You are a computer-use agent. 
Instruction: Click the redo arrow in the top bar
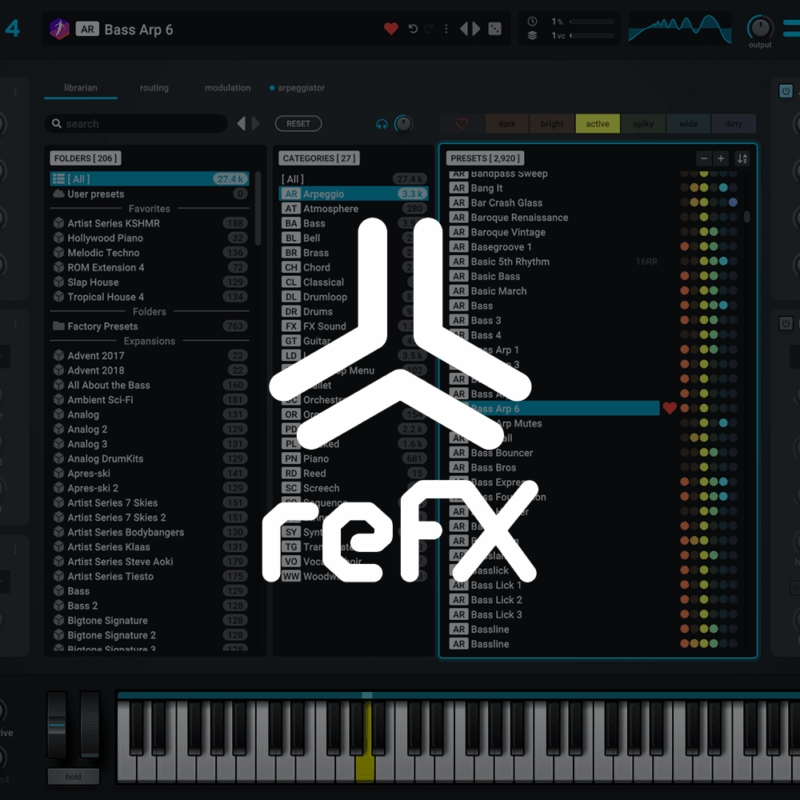[429, 29]
